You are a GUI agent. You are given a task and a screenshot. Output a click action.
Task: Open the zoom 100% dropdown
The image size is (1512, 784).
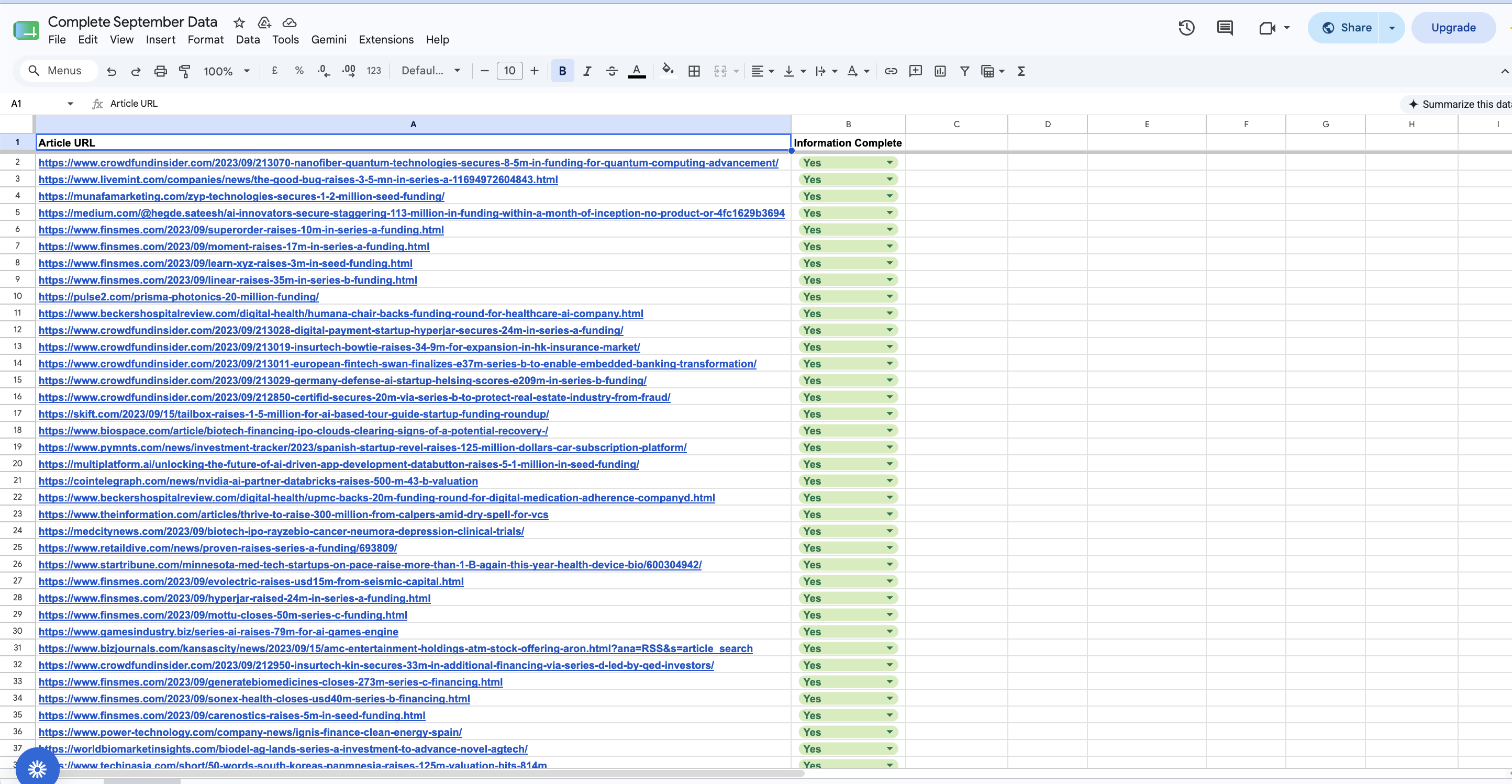pos(227,71)
